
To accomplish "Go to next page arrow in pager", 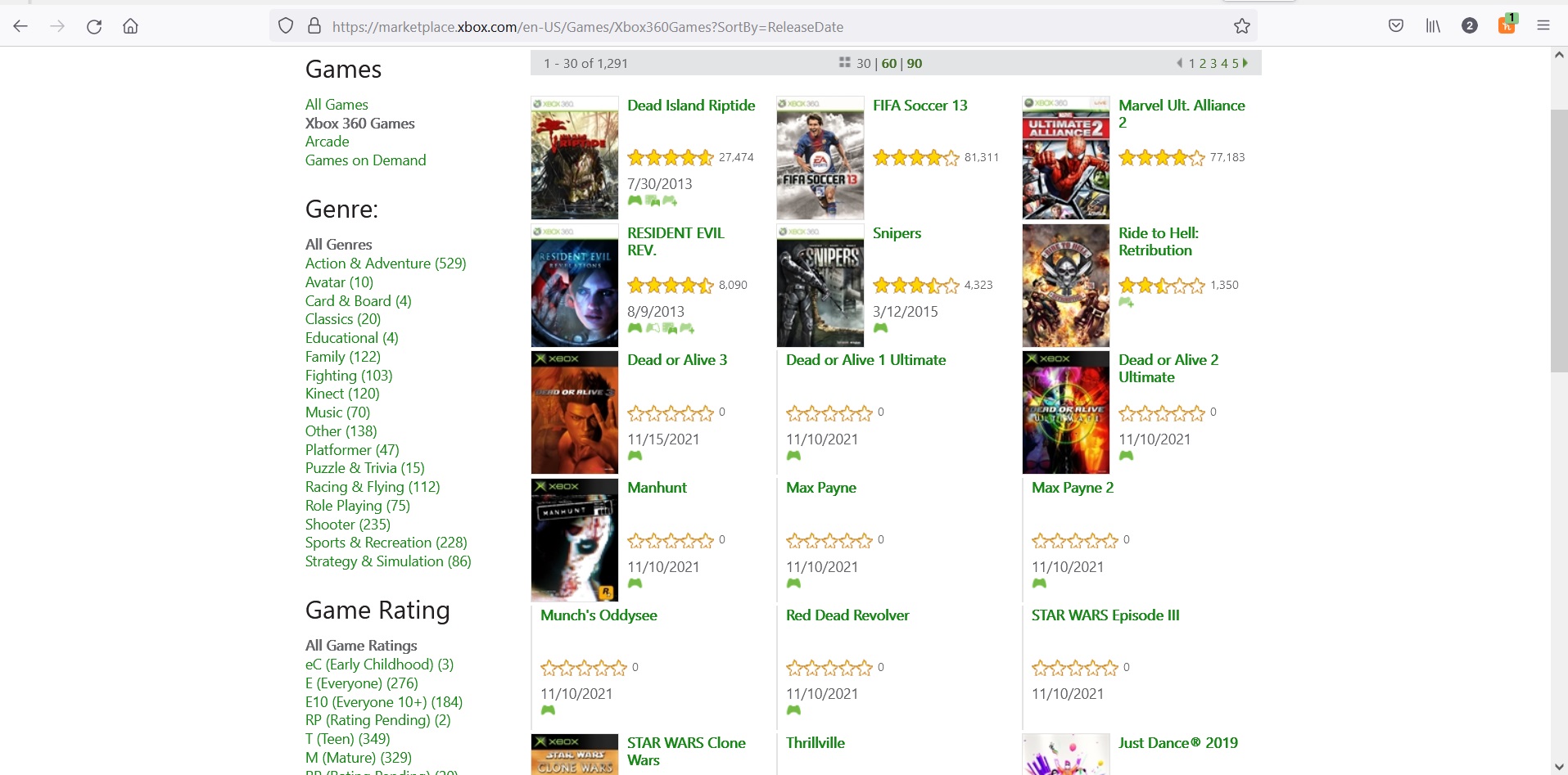I will [x=1245, y=63].
